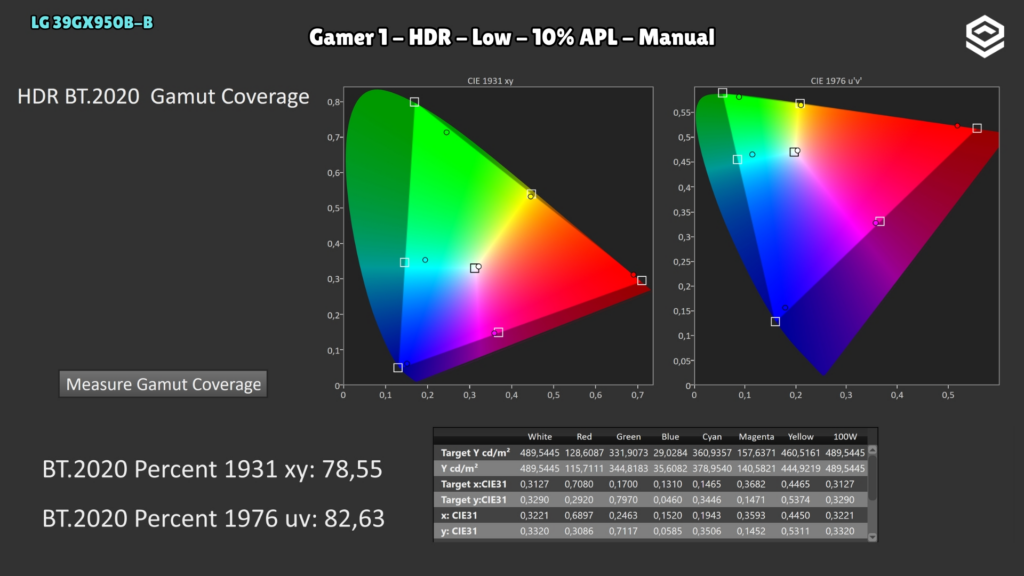Image resolution: width=1024 pixels, height=576 pixels.
Task: Click the cell showing 0,1465
Action: click(707, 484)
